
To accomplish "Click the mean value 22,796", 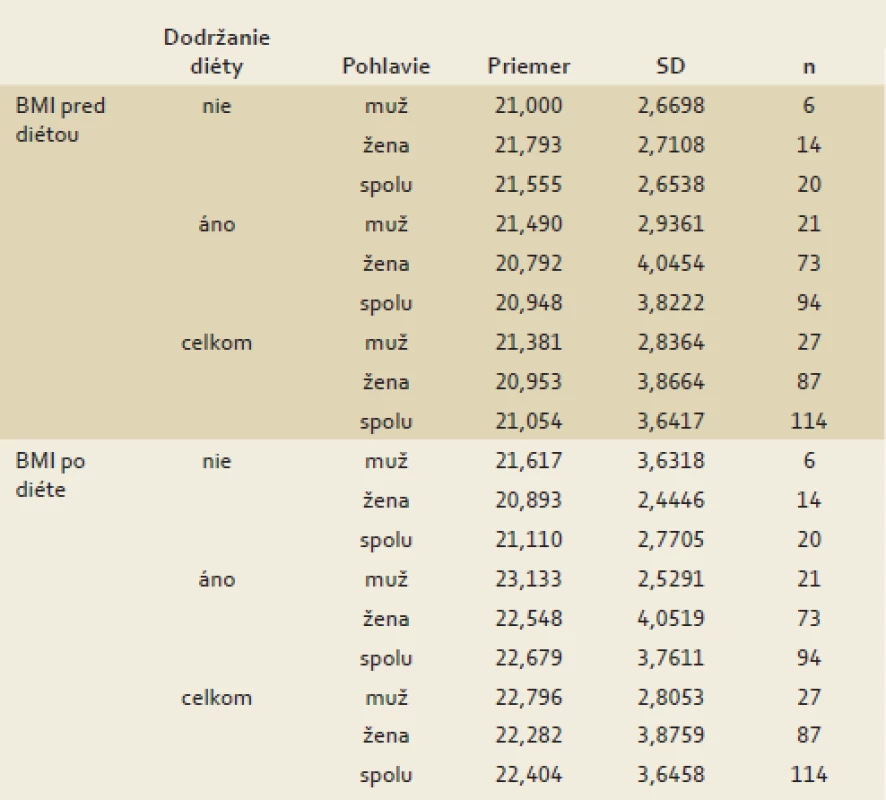I will tap(528, 698).
